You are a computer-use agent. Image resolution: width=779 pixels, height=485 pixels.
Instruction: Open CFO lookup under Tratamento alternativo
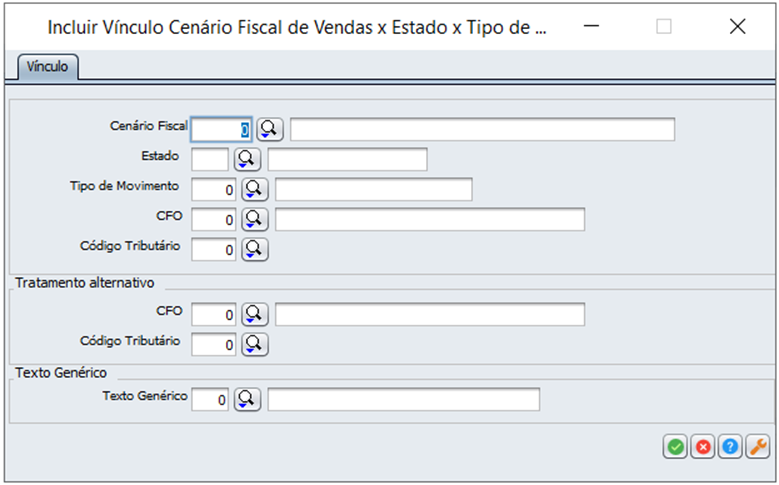pos(255,314)
